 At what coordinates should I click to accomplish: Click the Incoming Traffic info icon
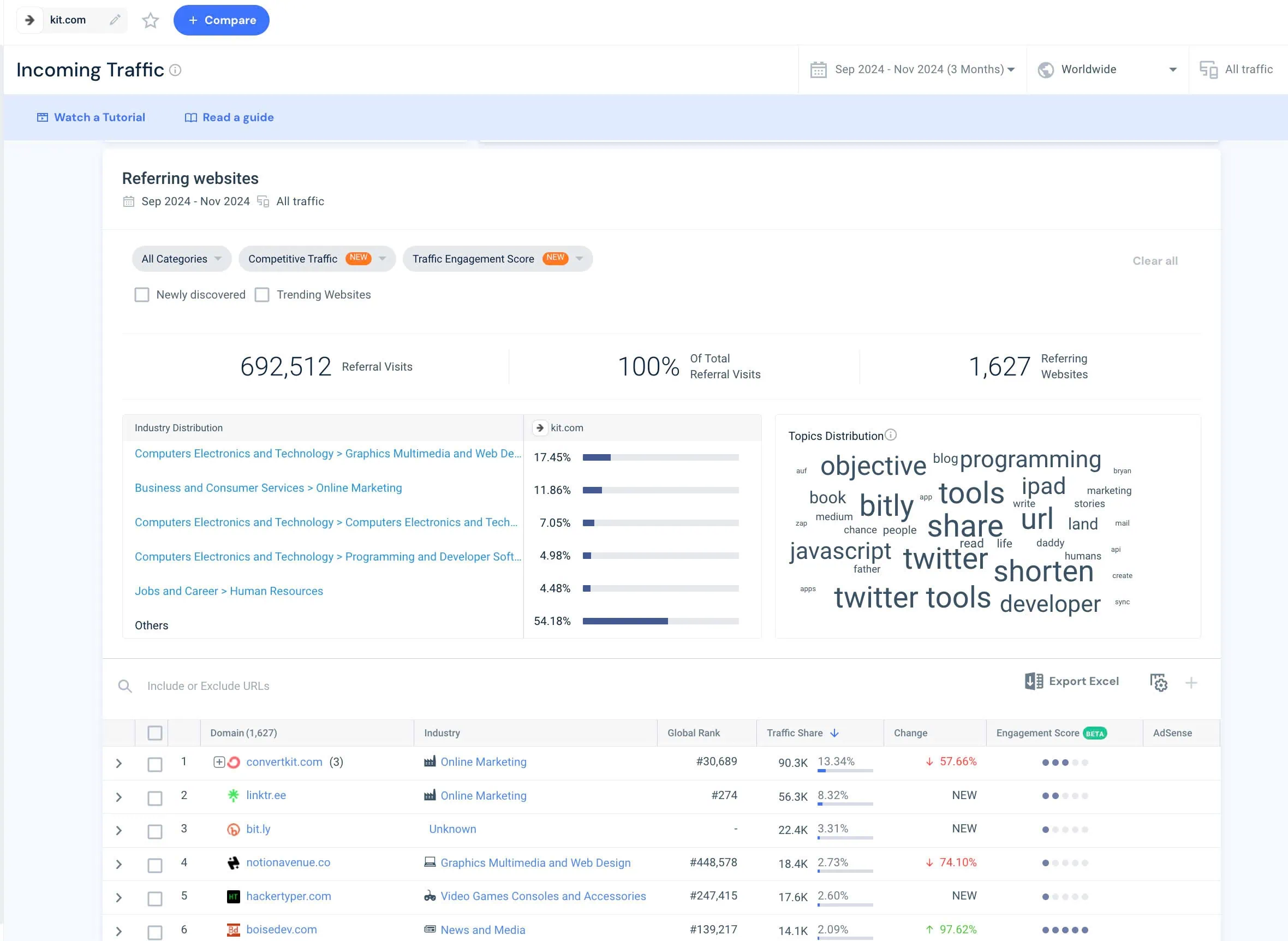click(x=175, y=70)
